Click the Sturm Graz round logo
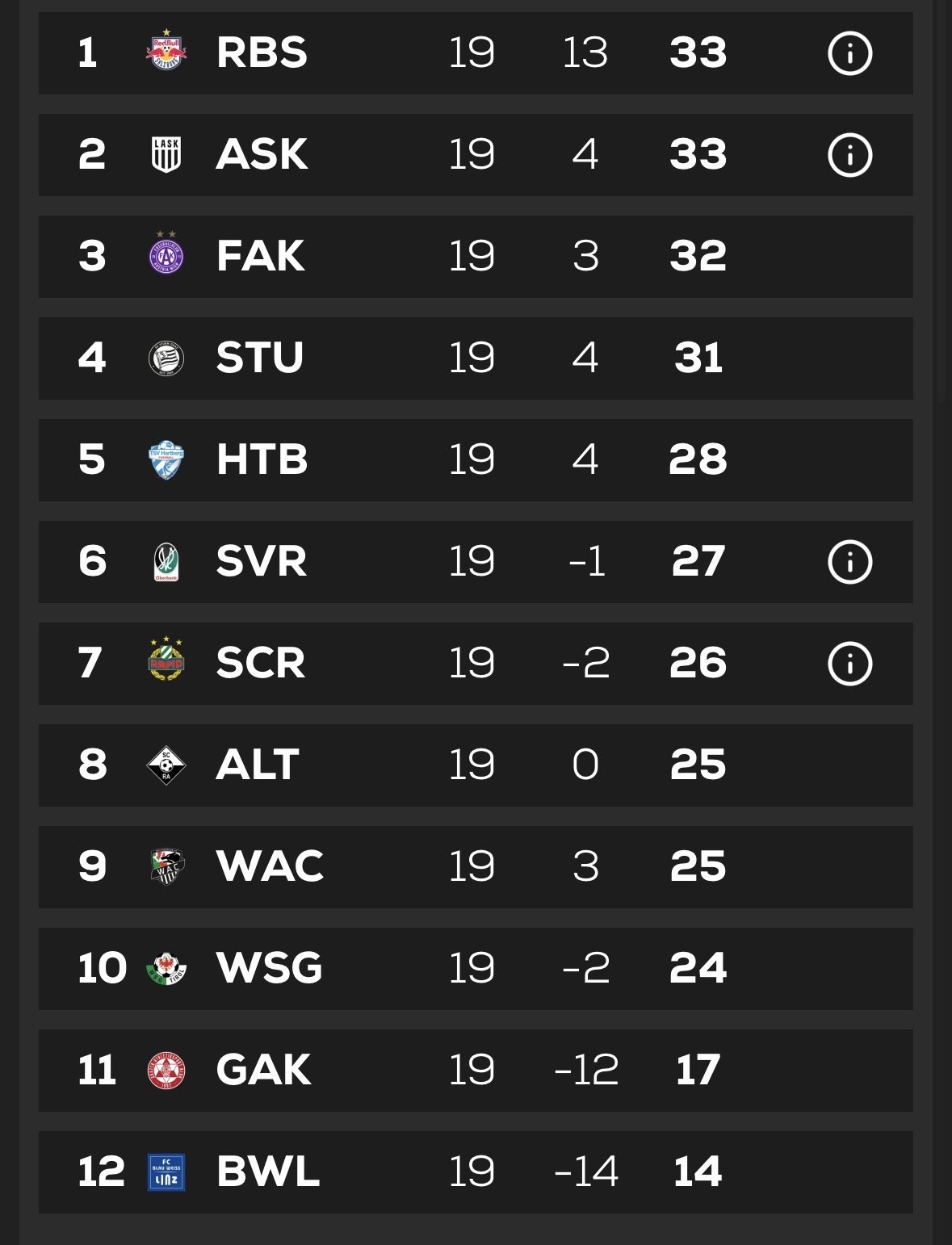 coord(166,358)
